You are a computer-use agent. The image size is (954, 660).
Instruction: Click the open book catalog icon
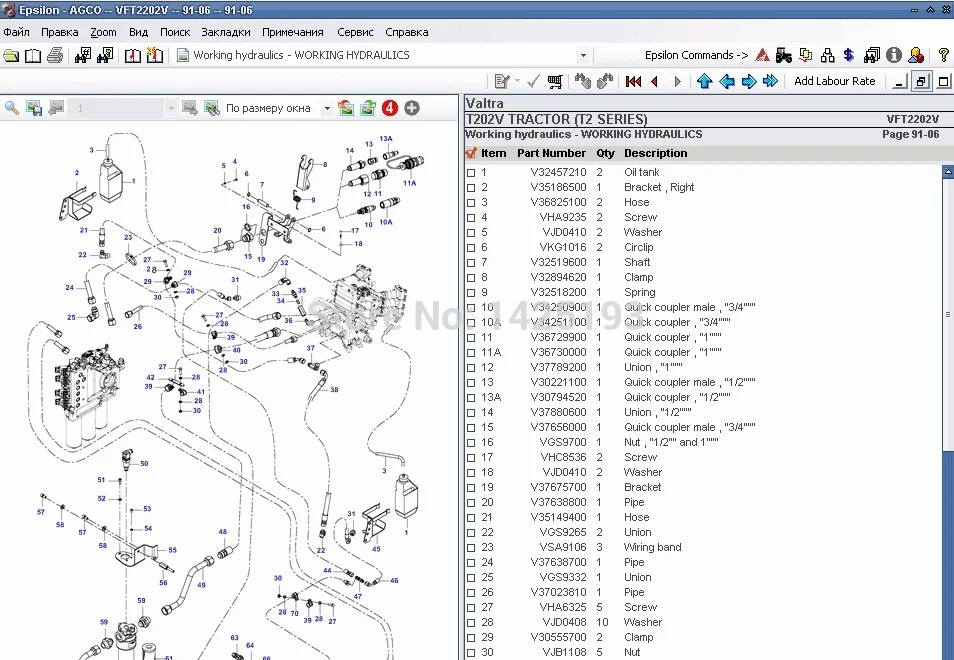coord(33,55)
